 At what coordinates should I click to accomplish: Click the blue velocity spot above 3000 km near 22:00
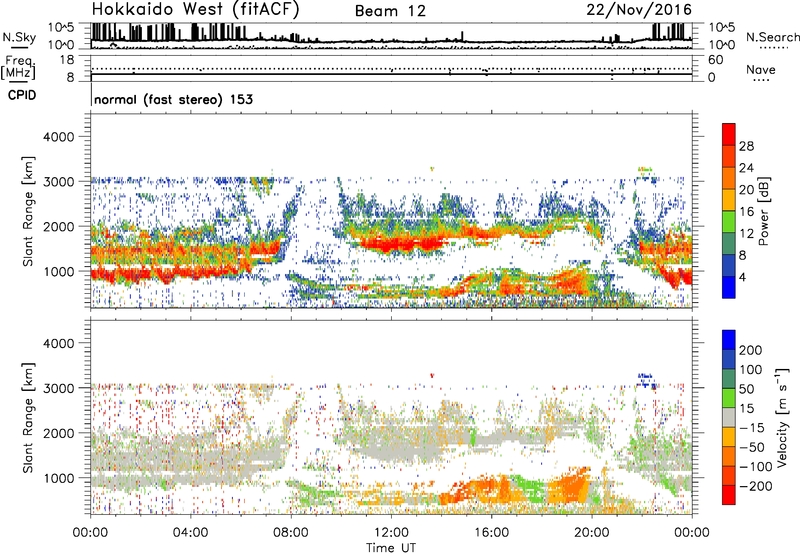tap(646, 381)
